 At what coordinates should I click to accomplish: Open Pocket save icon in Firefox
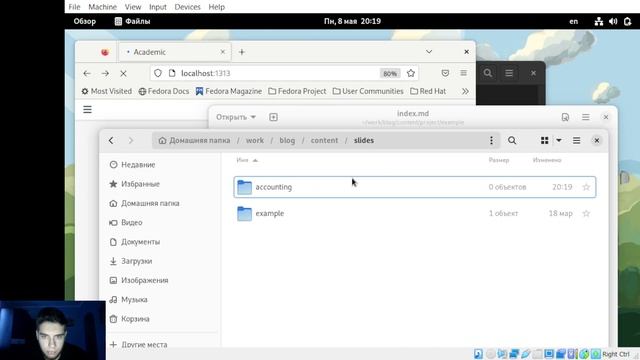tap(445, 73)
